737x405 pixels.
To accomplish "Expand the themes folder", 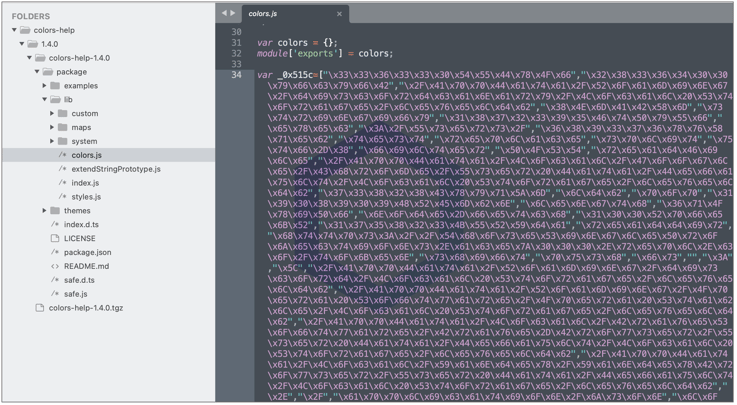I will [x=46, y=211].
